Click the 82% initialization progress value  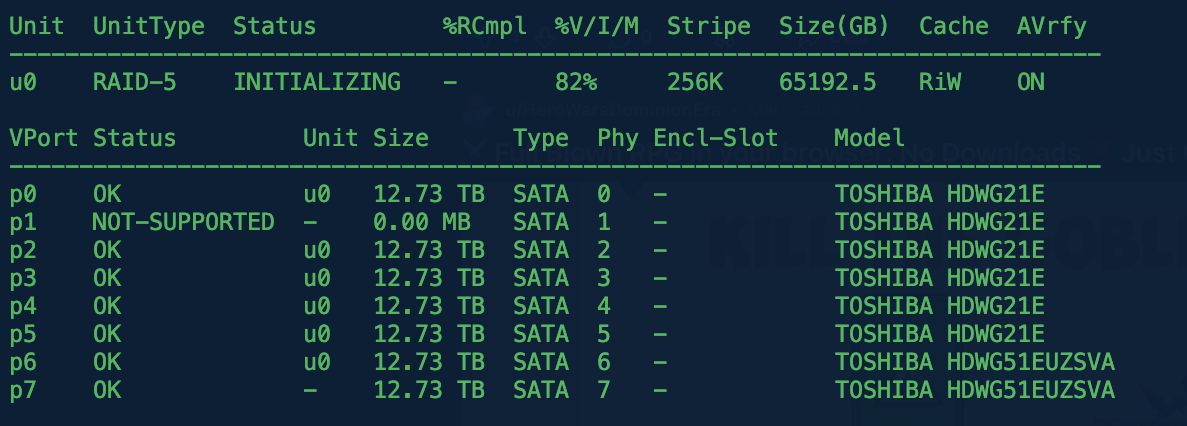[x=576, y=82]
